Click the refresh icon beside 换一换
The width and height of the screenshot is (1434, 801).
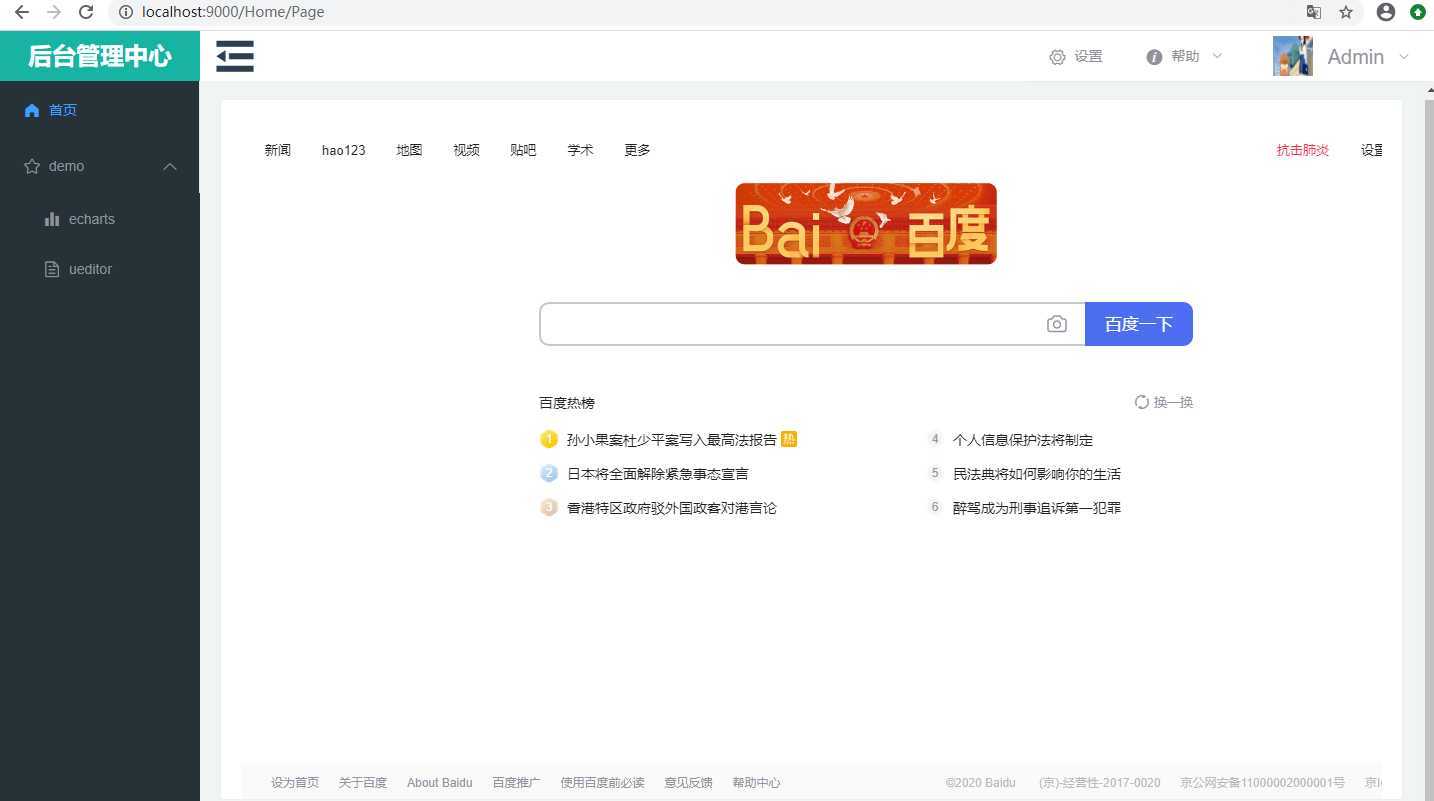point(1141,402)
